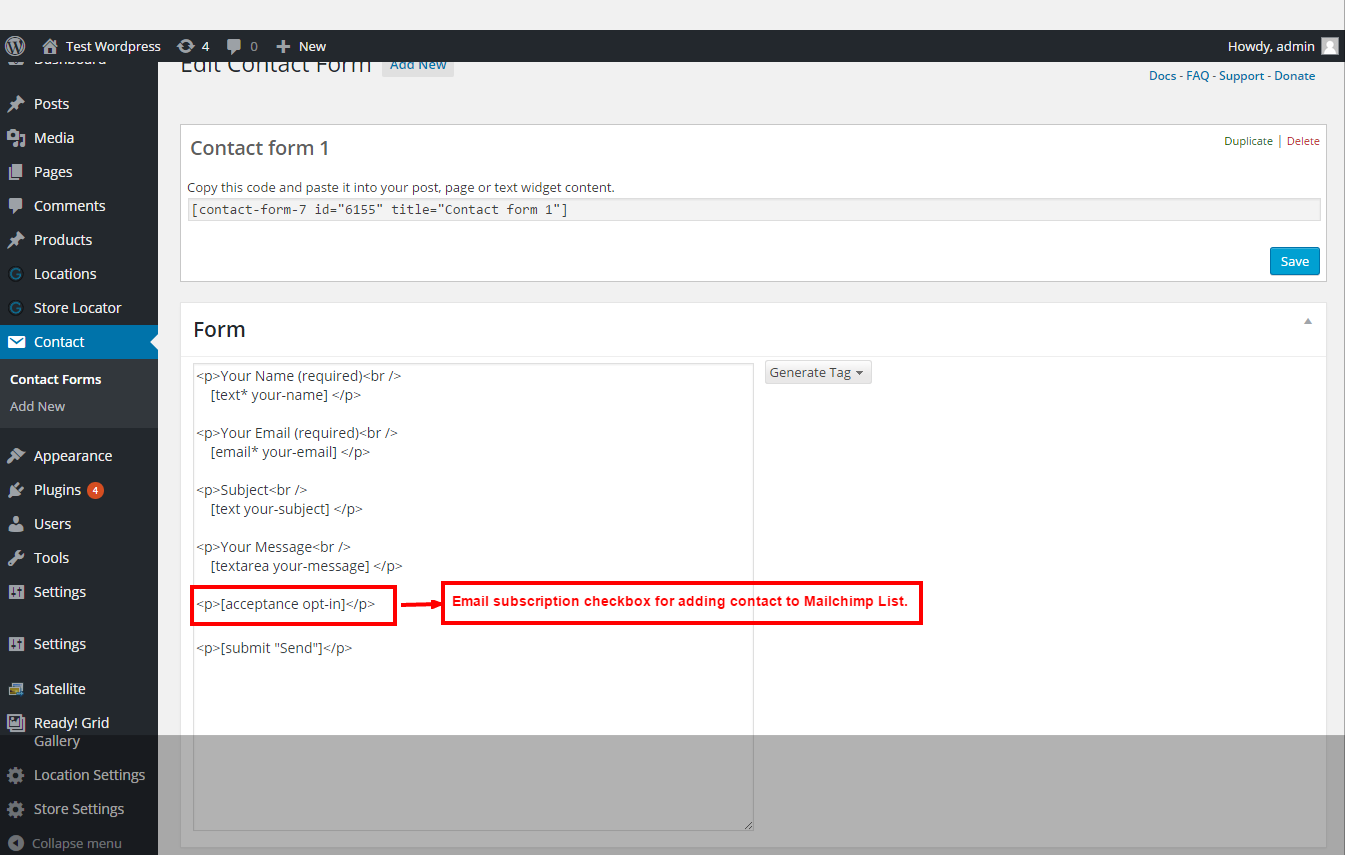Click the Products pin icon
This screenshot has height=855, width=1345.
pos(16,240)
